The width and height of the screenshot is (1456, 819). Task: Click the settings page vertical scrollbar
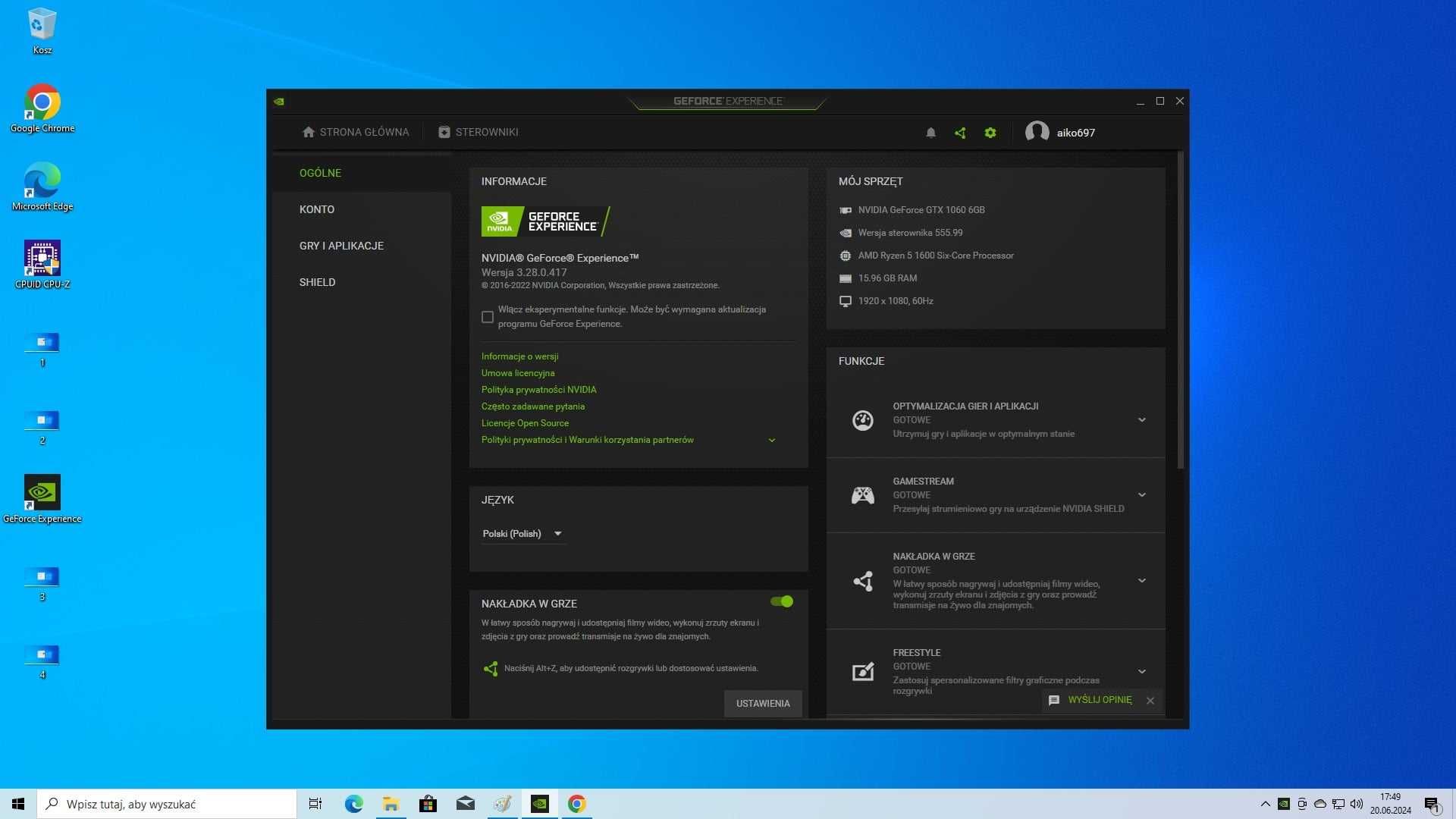coord(1180,311)
